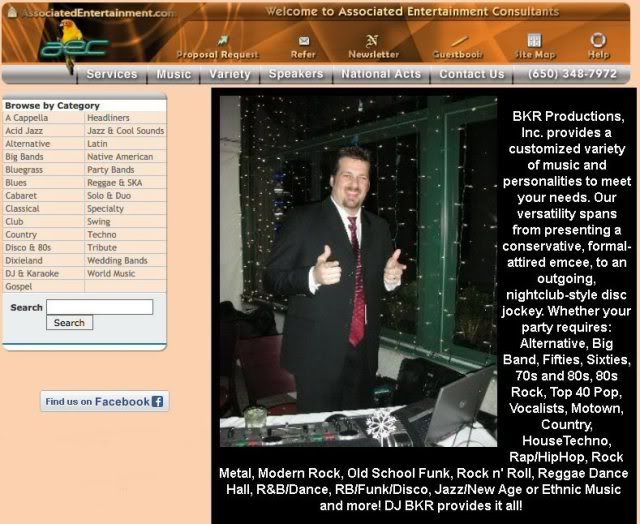Viewport: 640px width, 524px height.
Task: Open the Gospel category
Action: [x=19, y=287]
